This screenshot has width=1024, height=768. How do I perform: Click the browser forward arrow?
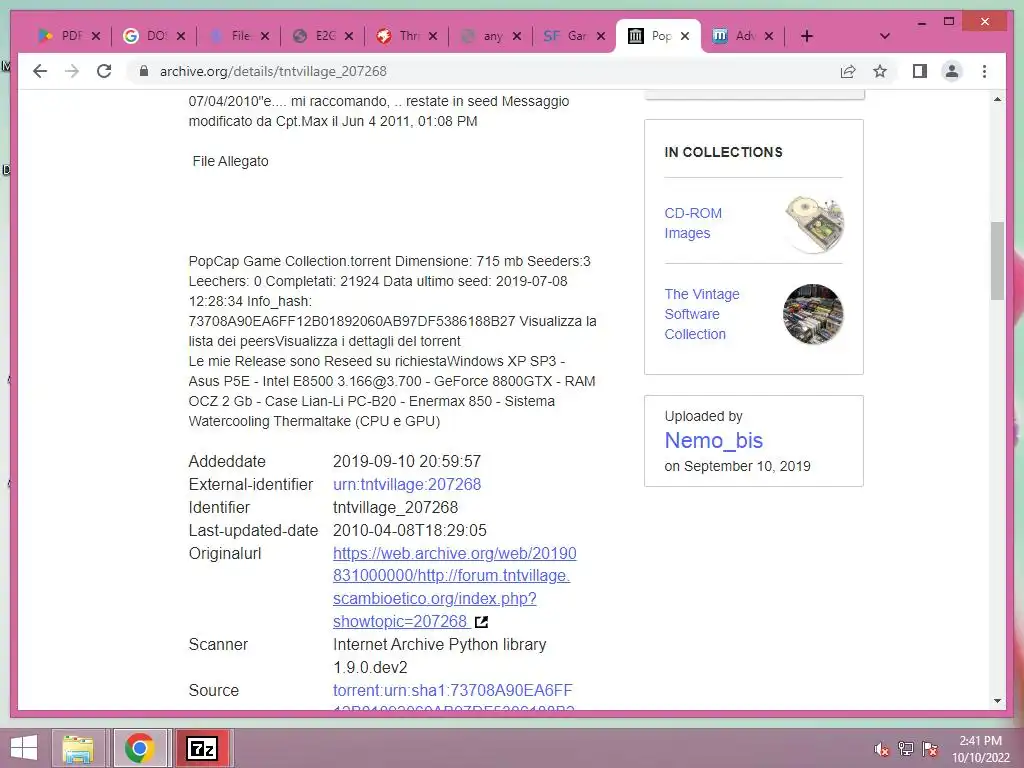[x=72, y=71]
